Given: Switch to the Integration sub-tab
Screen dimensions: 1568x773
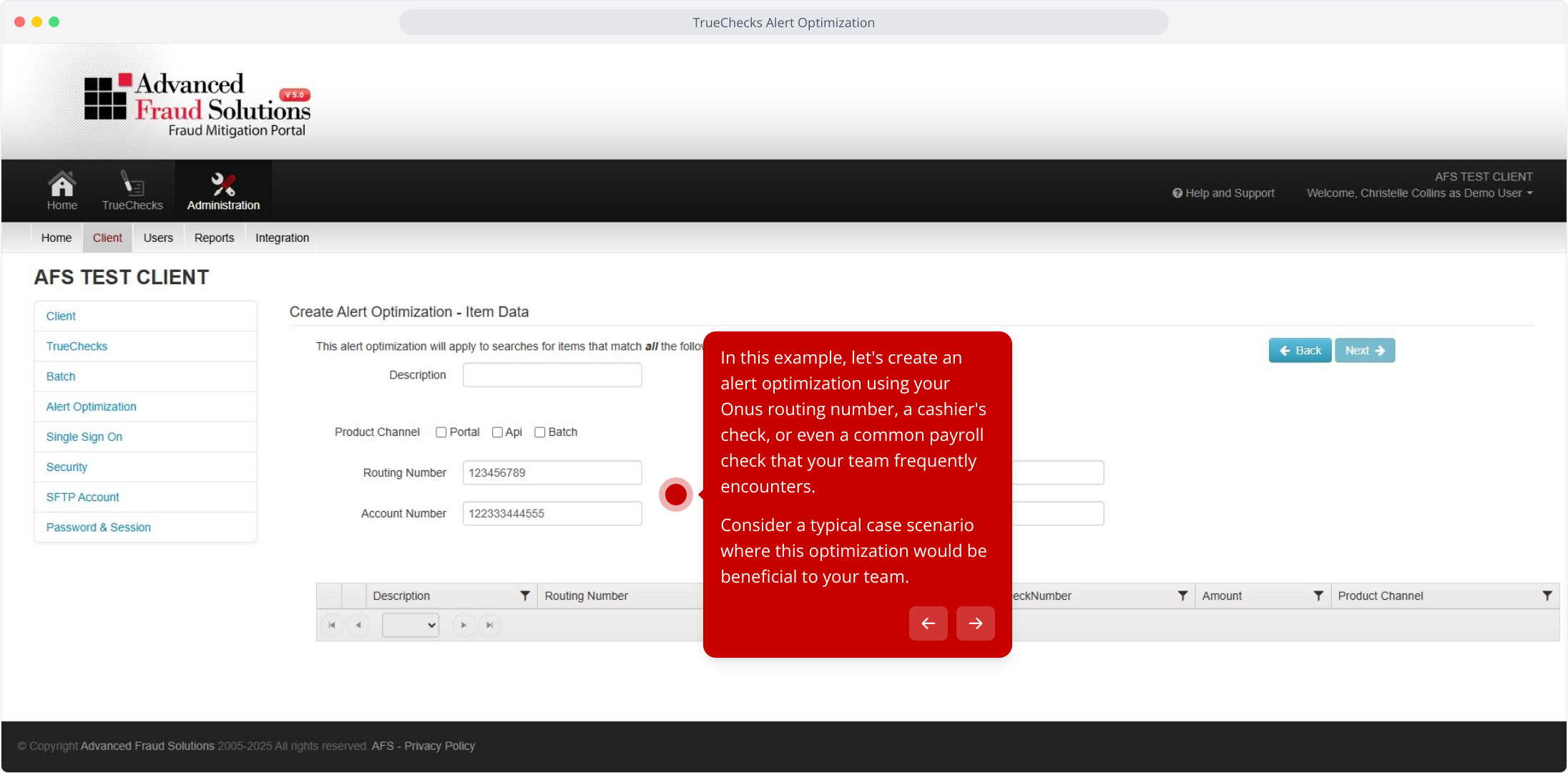Looking at the screenshot, I should point(283,238).
